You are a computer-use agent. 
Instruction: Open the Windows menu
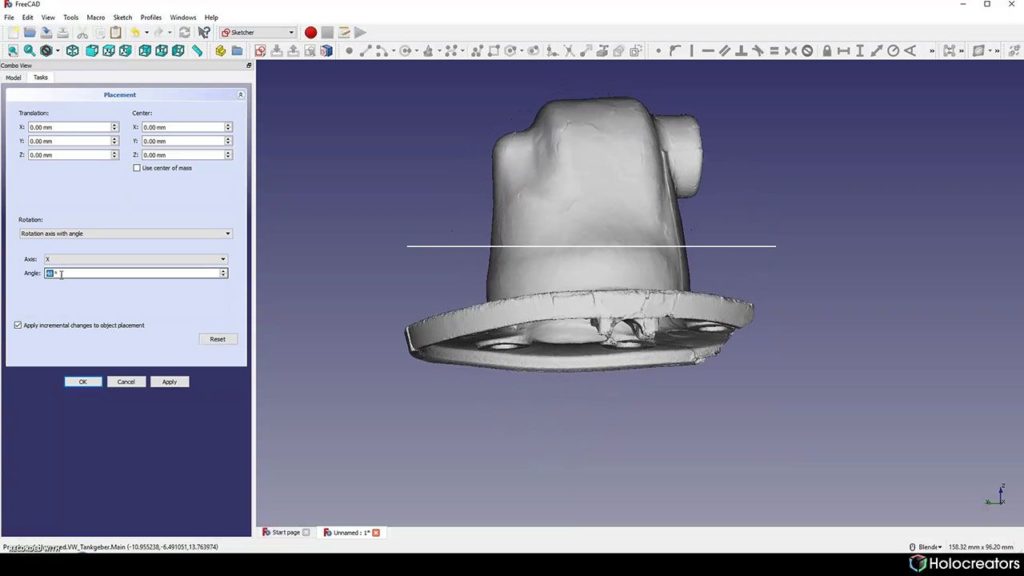tap(183, 18)
